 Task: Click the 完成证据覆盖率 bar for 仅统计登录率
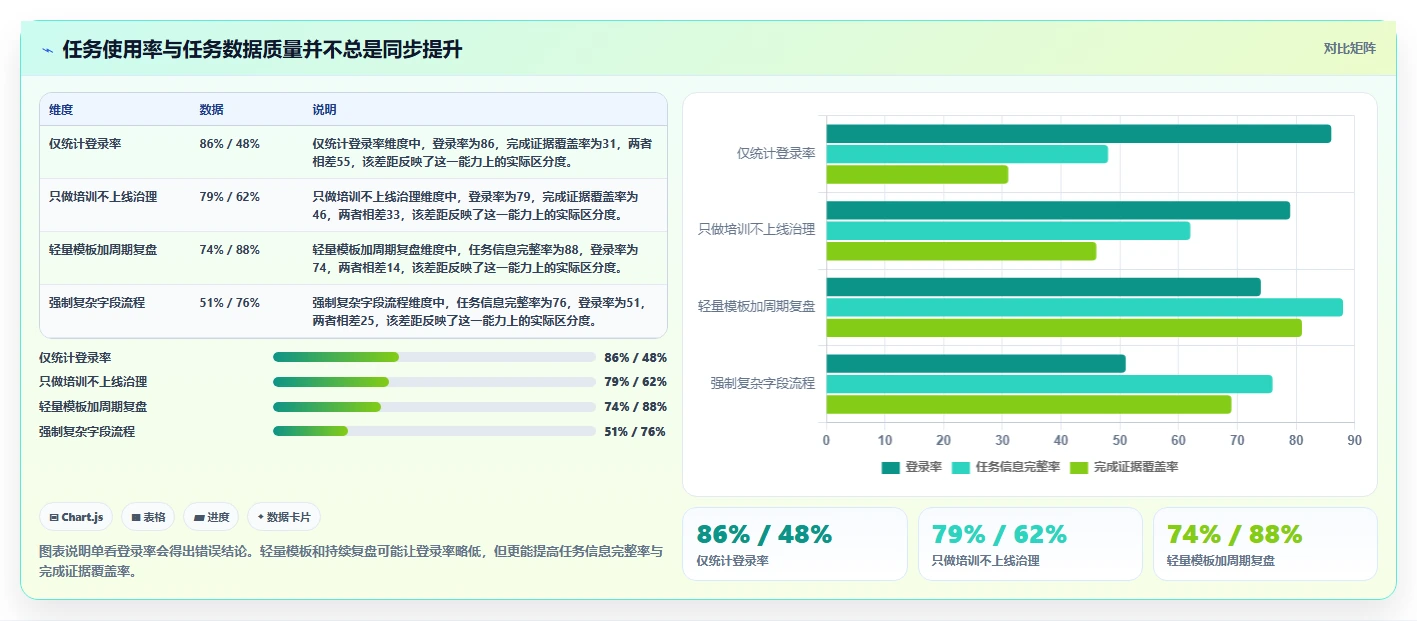917,174
